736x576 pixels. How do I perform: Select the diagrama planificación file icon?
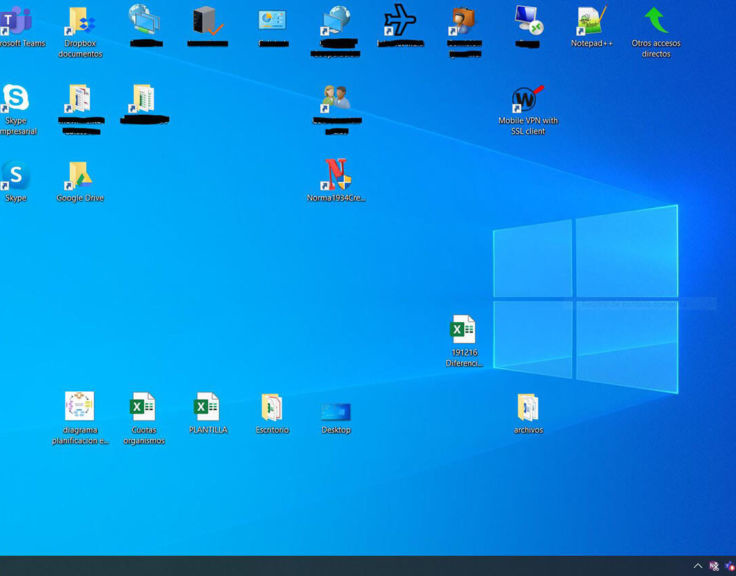click(80, 407)
